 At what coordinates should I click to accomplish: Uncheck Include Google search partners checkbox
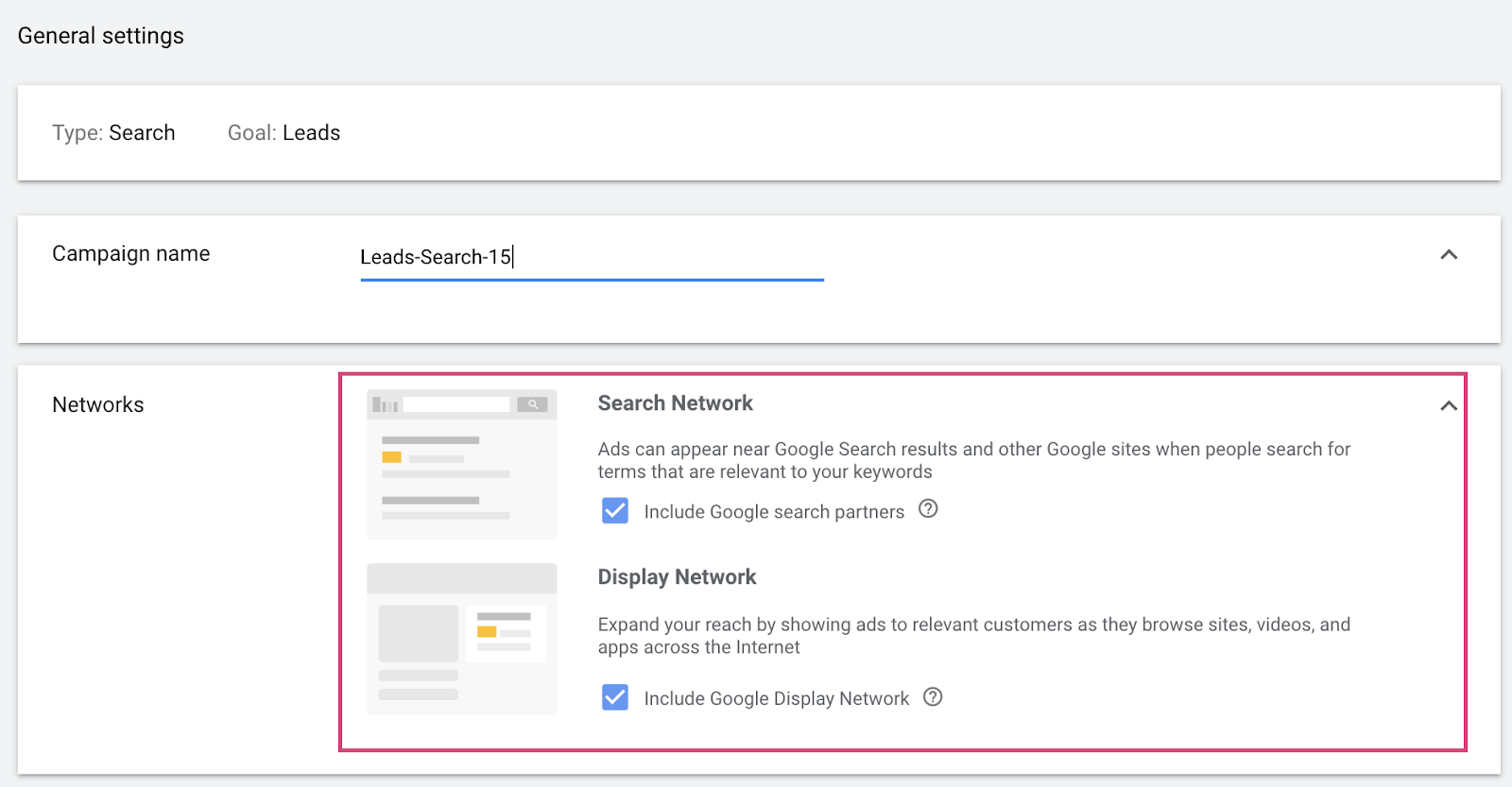(x=615, y=511)
